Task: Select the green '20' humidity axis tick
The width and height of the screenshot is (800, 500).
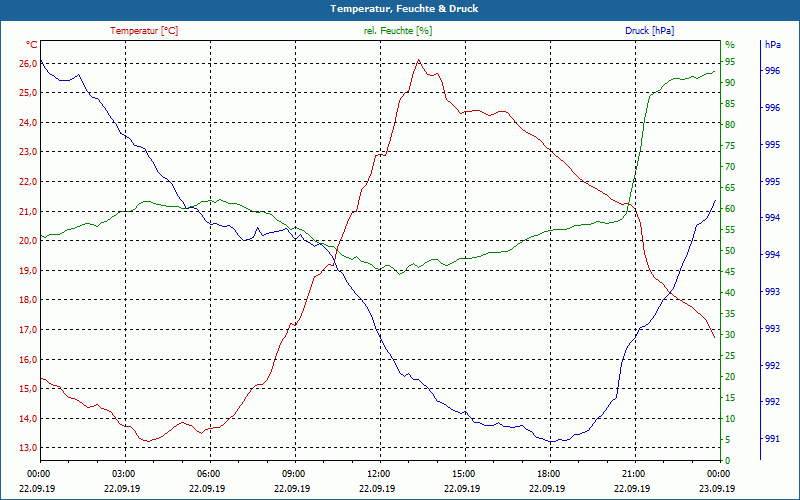Action: [x=730, y=377]
